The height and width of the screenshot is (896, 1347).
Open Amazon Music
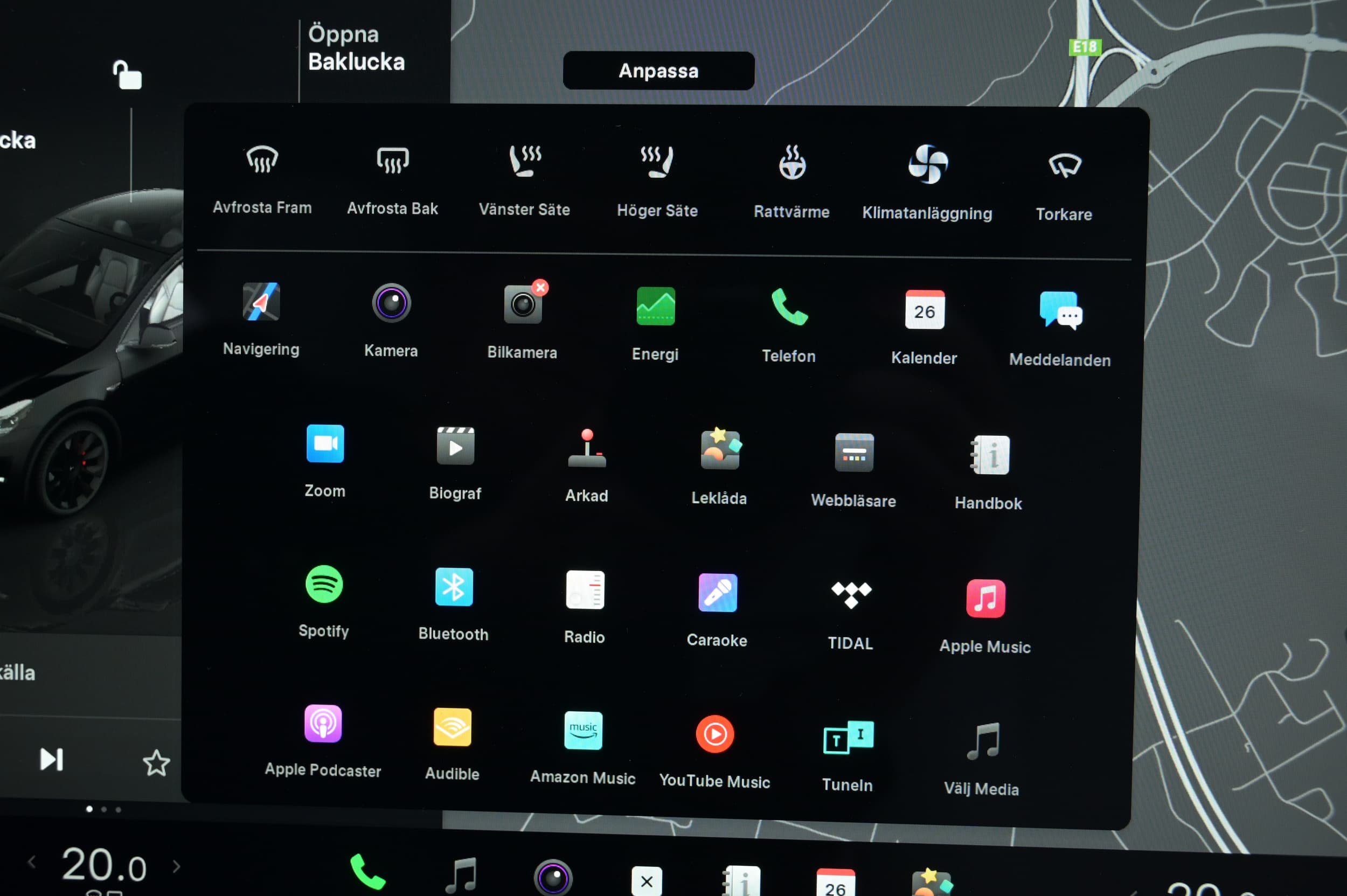[x=583, y=748]
